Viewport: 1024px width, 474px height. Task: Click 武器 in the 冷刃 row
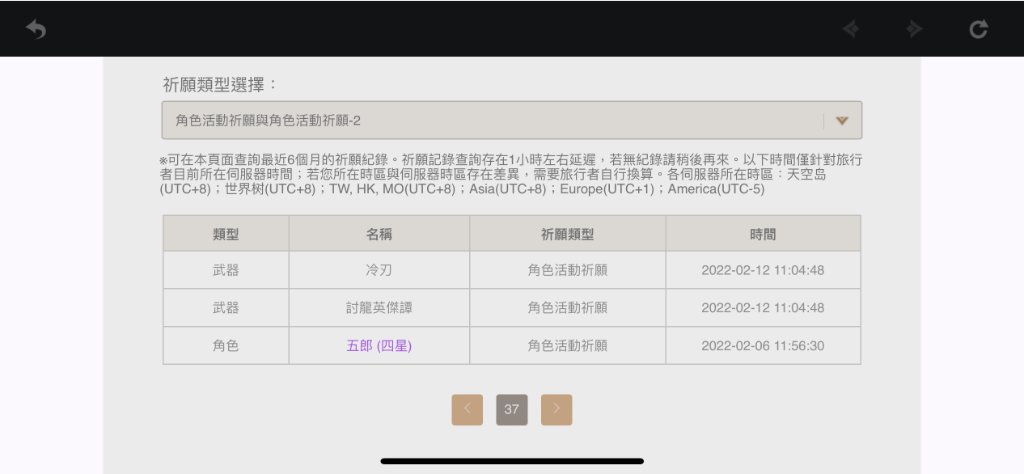(226, 270)
